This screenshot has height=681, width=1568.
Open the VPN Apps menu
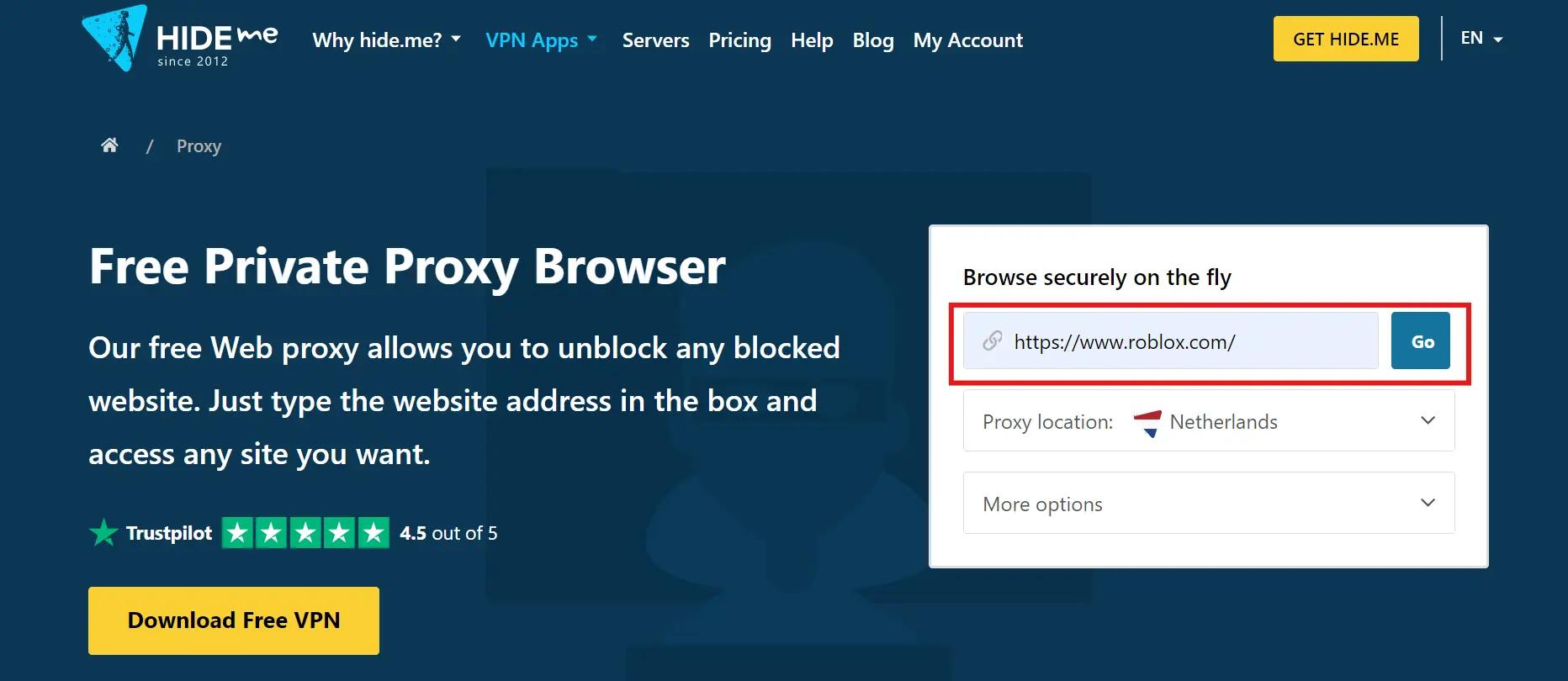pyautogui.click(x=542, y=40)
